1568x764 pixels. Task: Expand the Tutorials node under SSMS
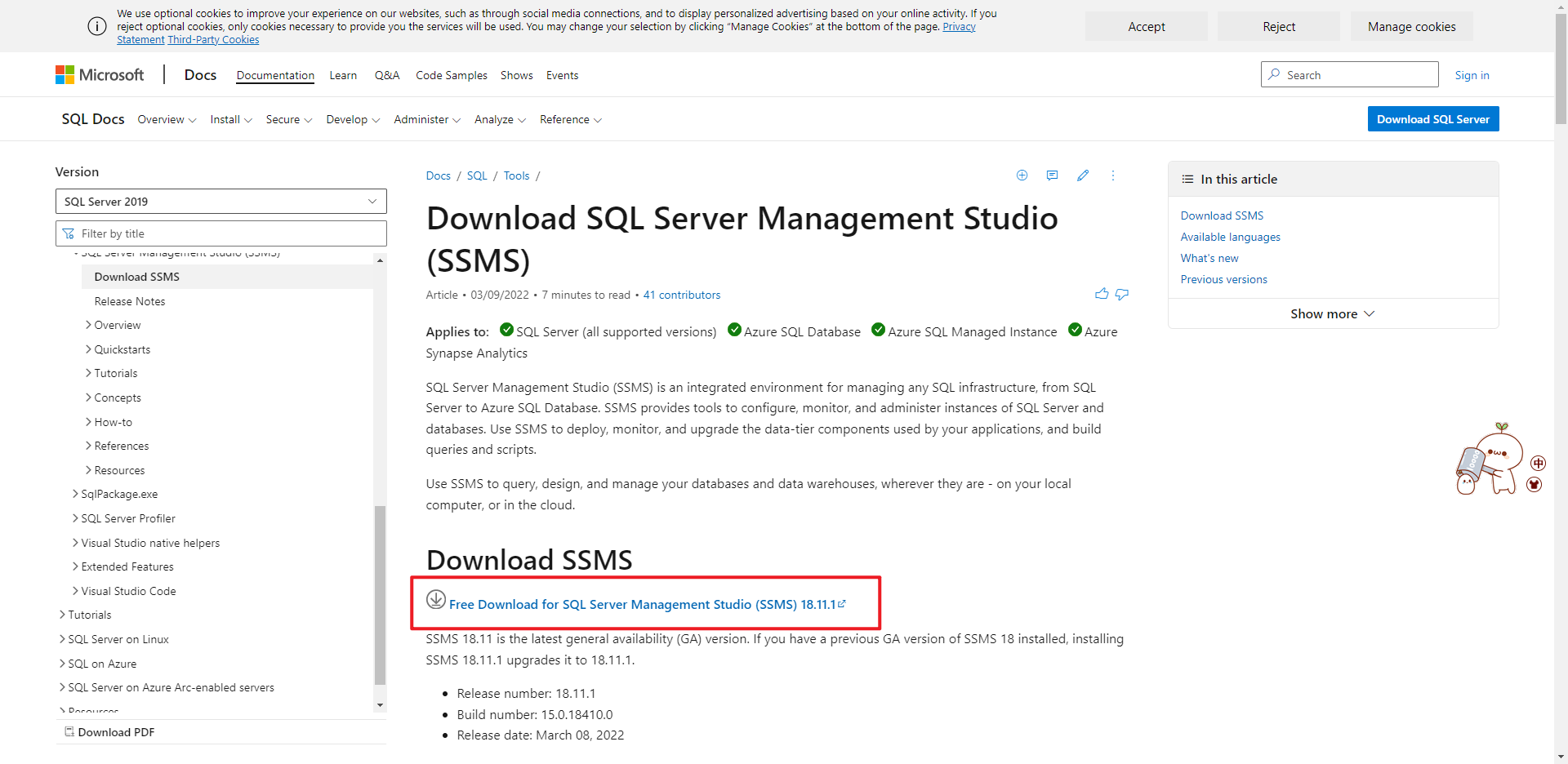(88, 373)
